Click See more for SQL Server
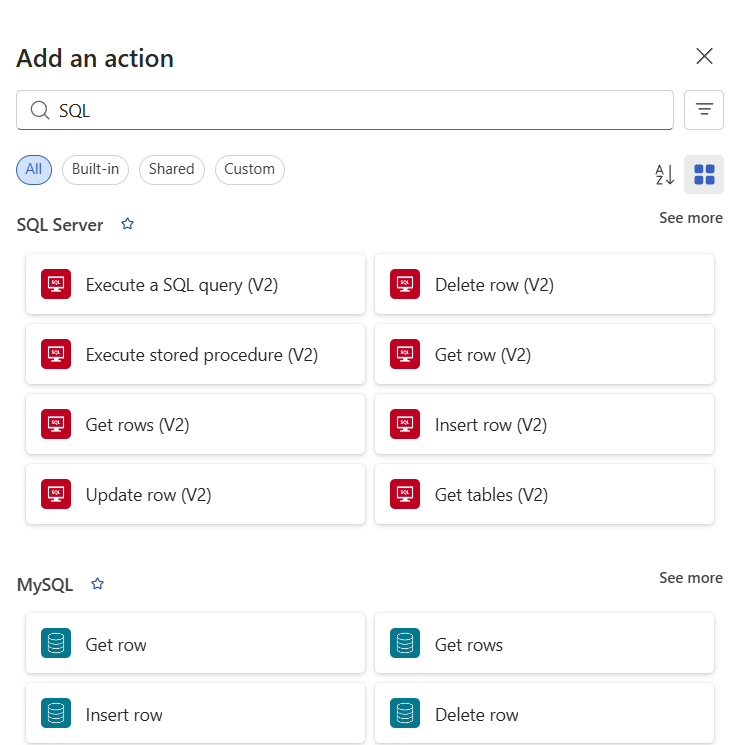 point(691,218)
